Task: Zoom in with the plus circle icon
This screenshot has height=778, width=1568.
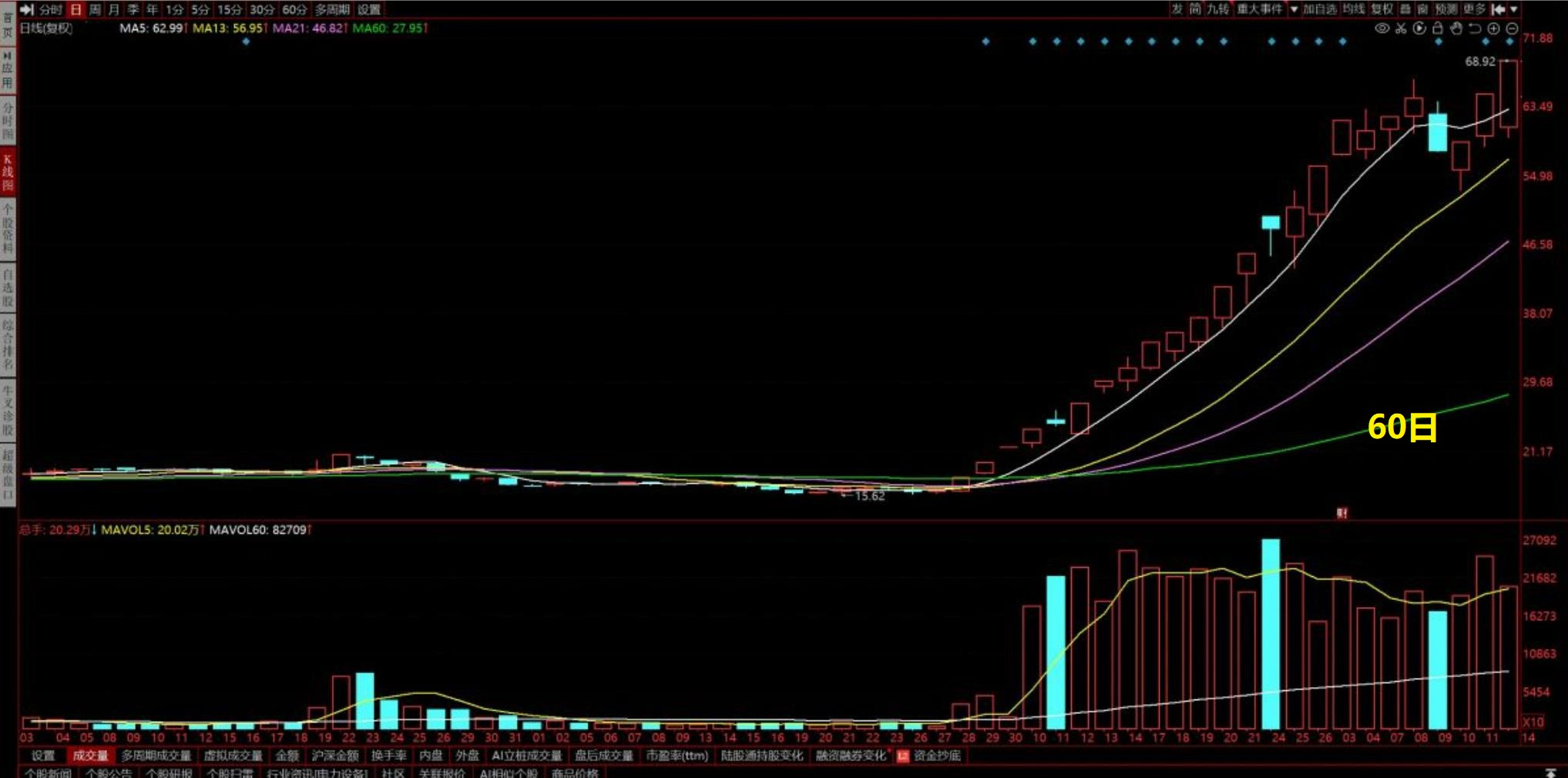Action: [1493, 29]
